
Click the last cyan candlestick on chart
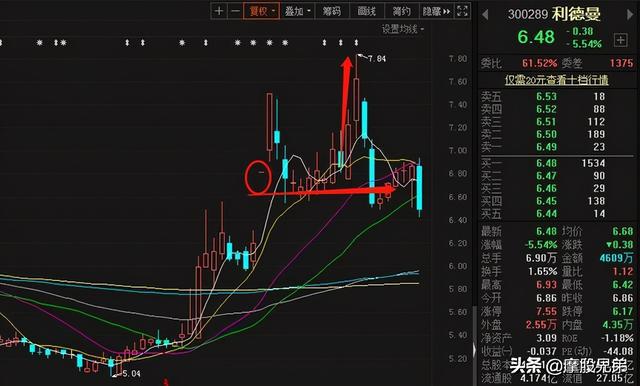(x=419, y=187)
